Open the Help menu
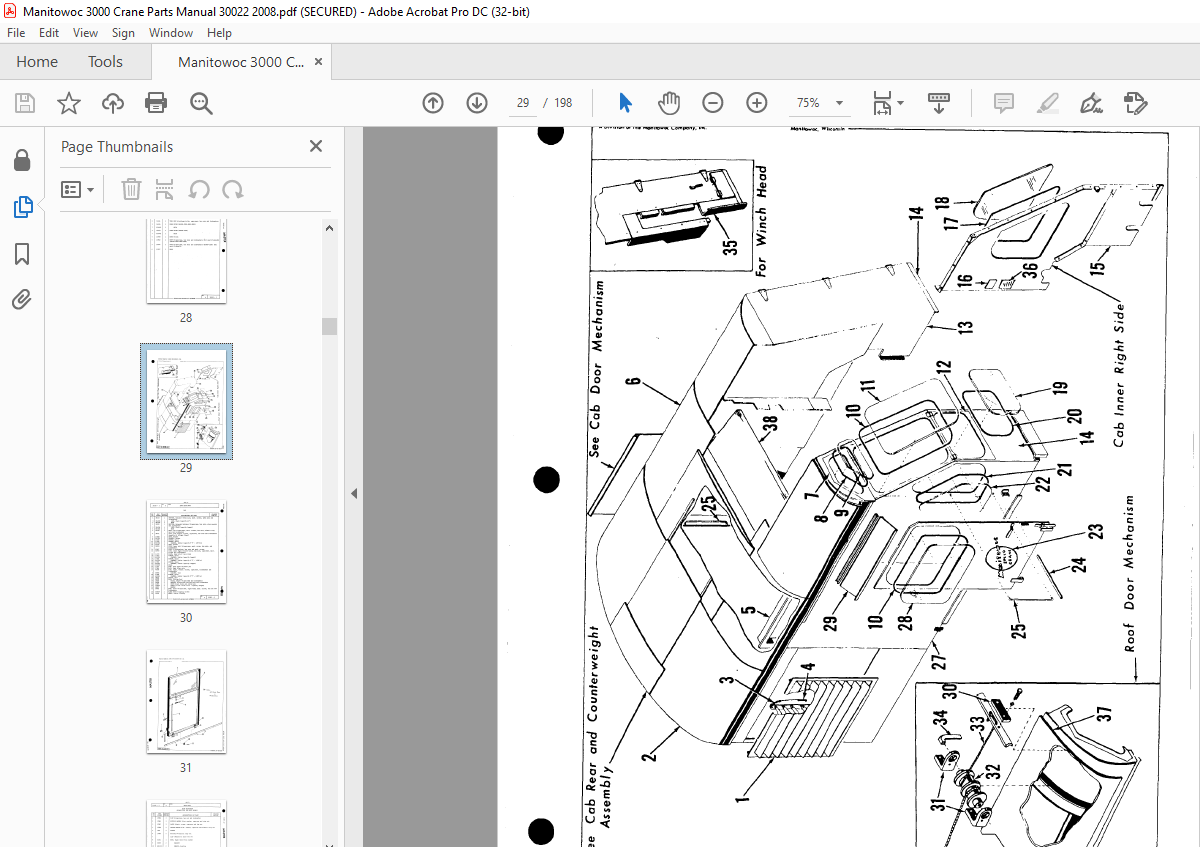Image resolution: width=1200 pixels, height=847 pixels. [x=219, y=33]
